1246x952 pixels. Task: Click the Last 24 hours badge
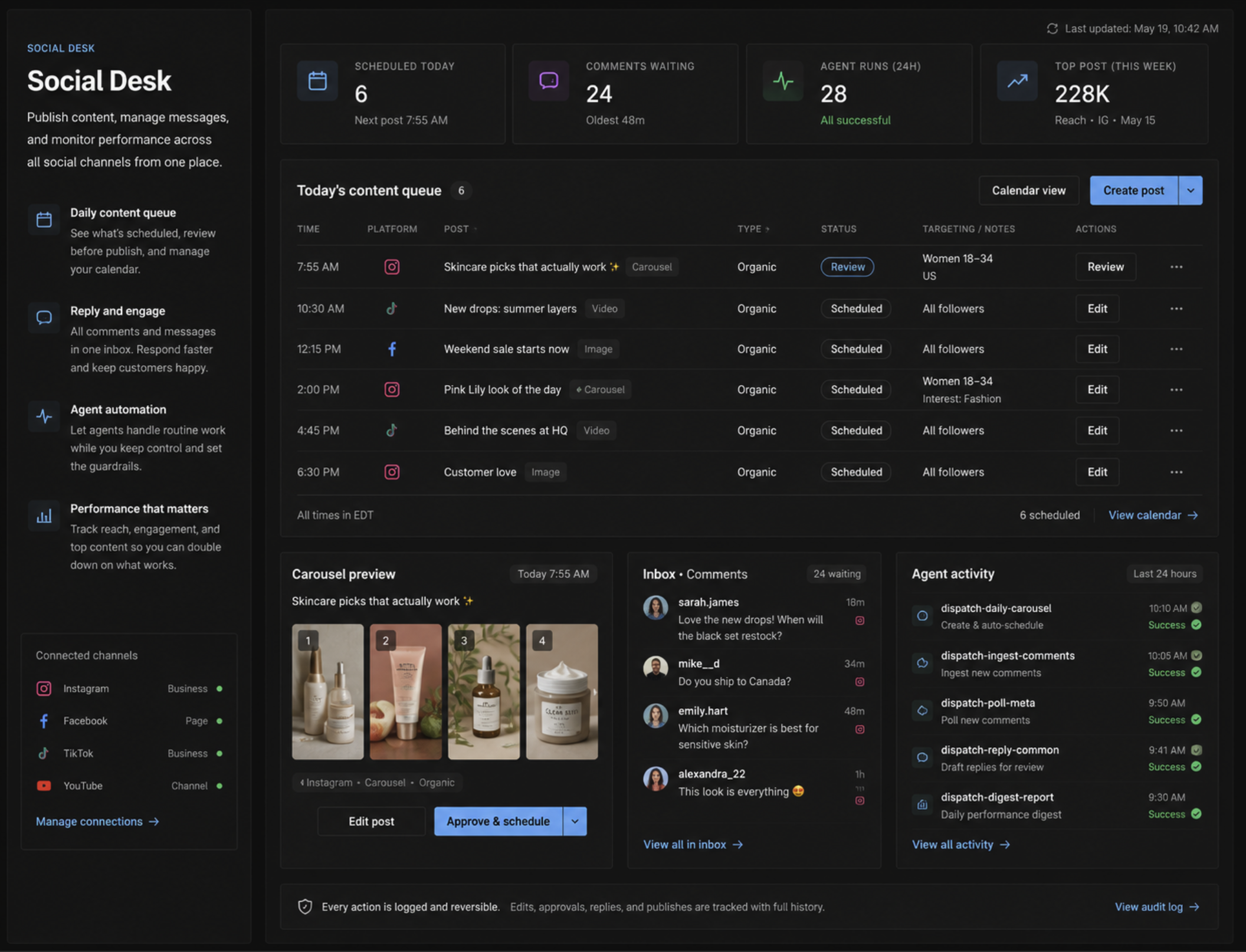click(1165, 573)
